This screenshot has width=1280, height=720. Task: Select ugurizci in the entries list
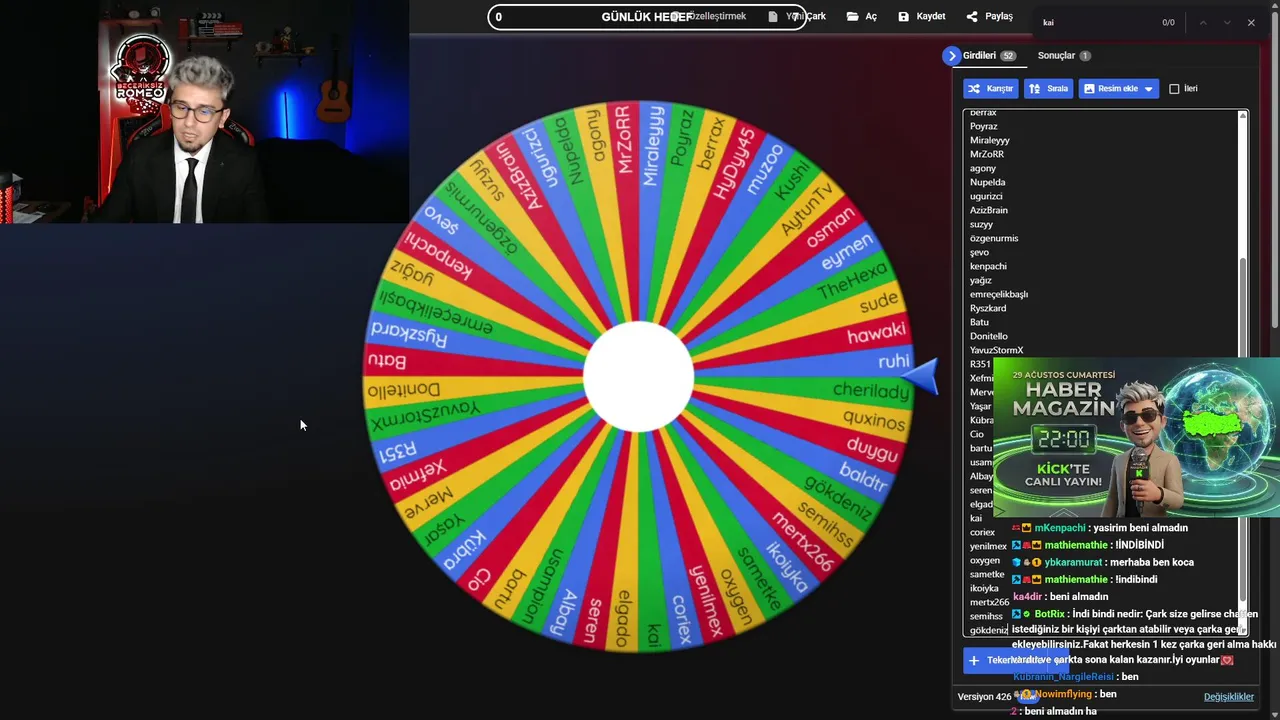pos(986,196)
